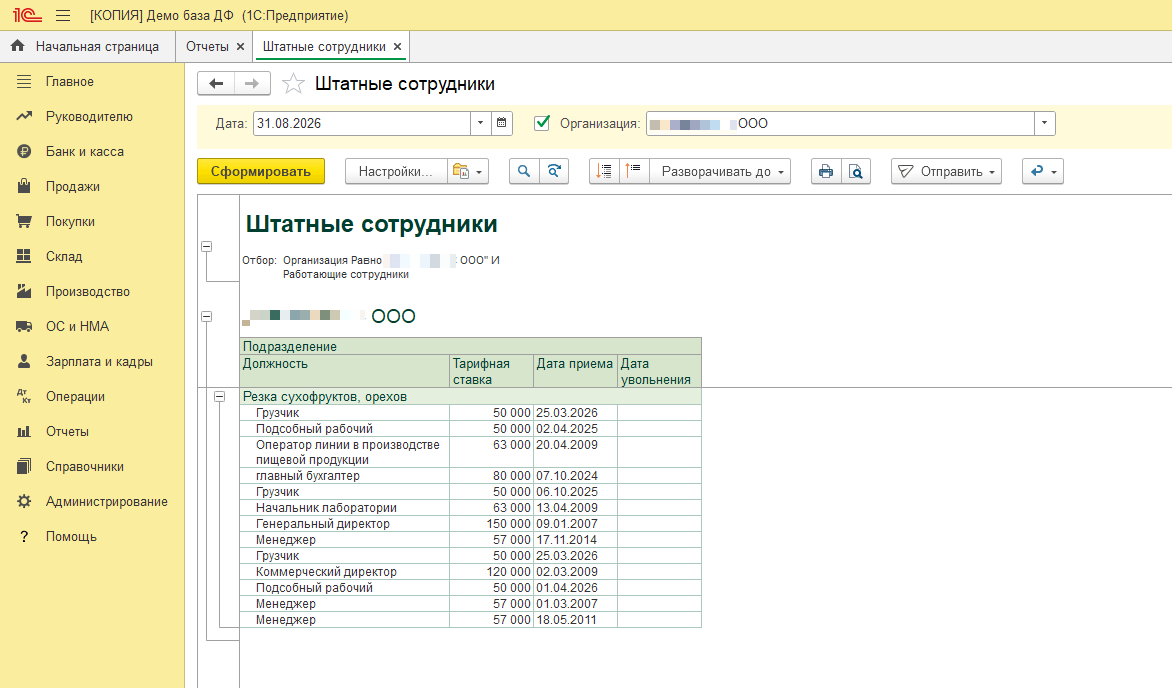
Task: Collapse the organization group
Action: [207, 316]
